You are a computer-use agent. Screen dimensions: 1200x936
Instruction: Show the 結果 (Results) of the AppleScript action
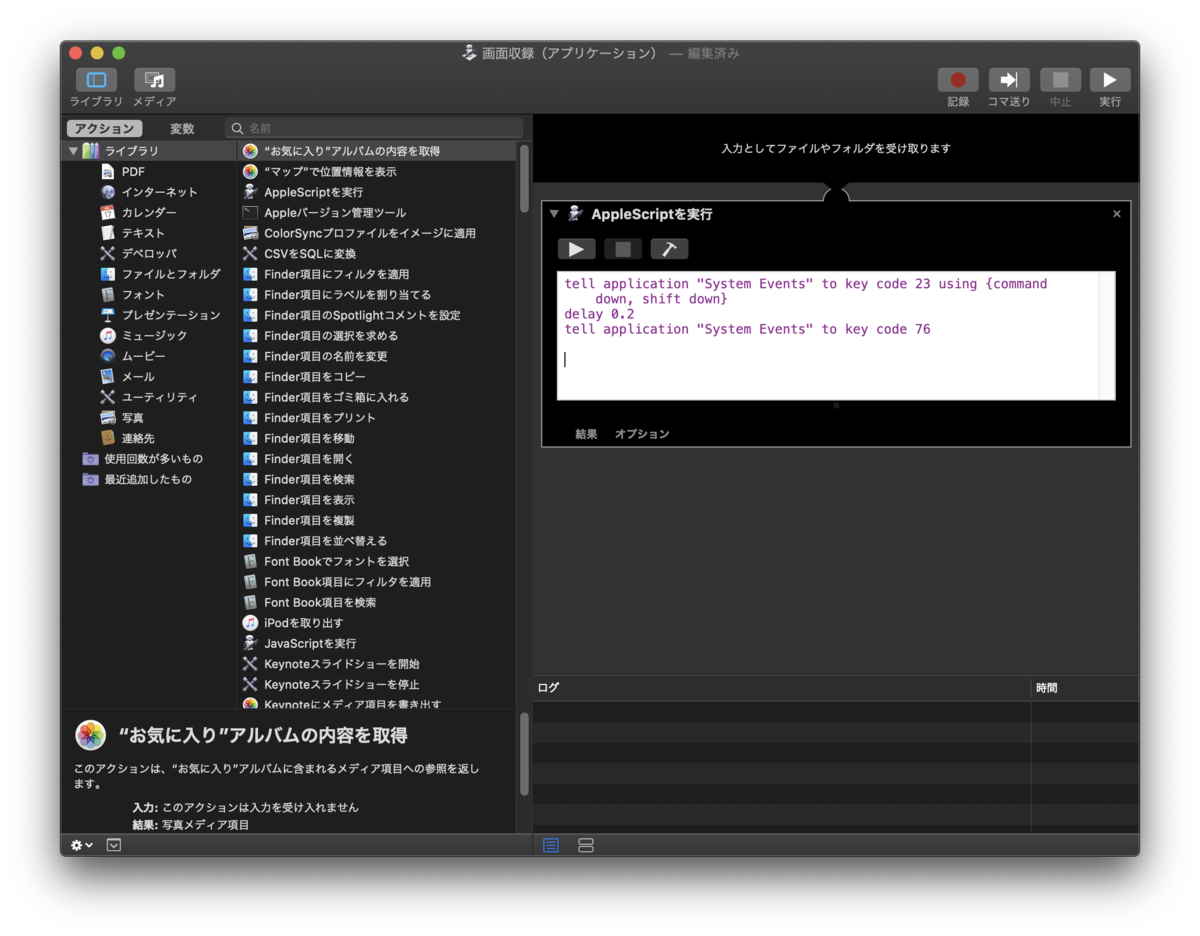click(586, 434)
